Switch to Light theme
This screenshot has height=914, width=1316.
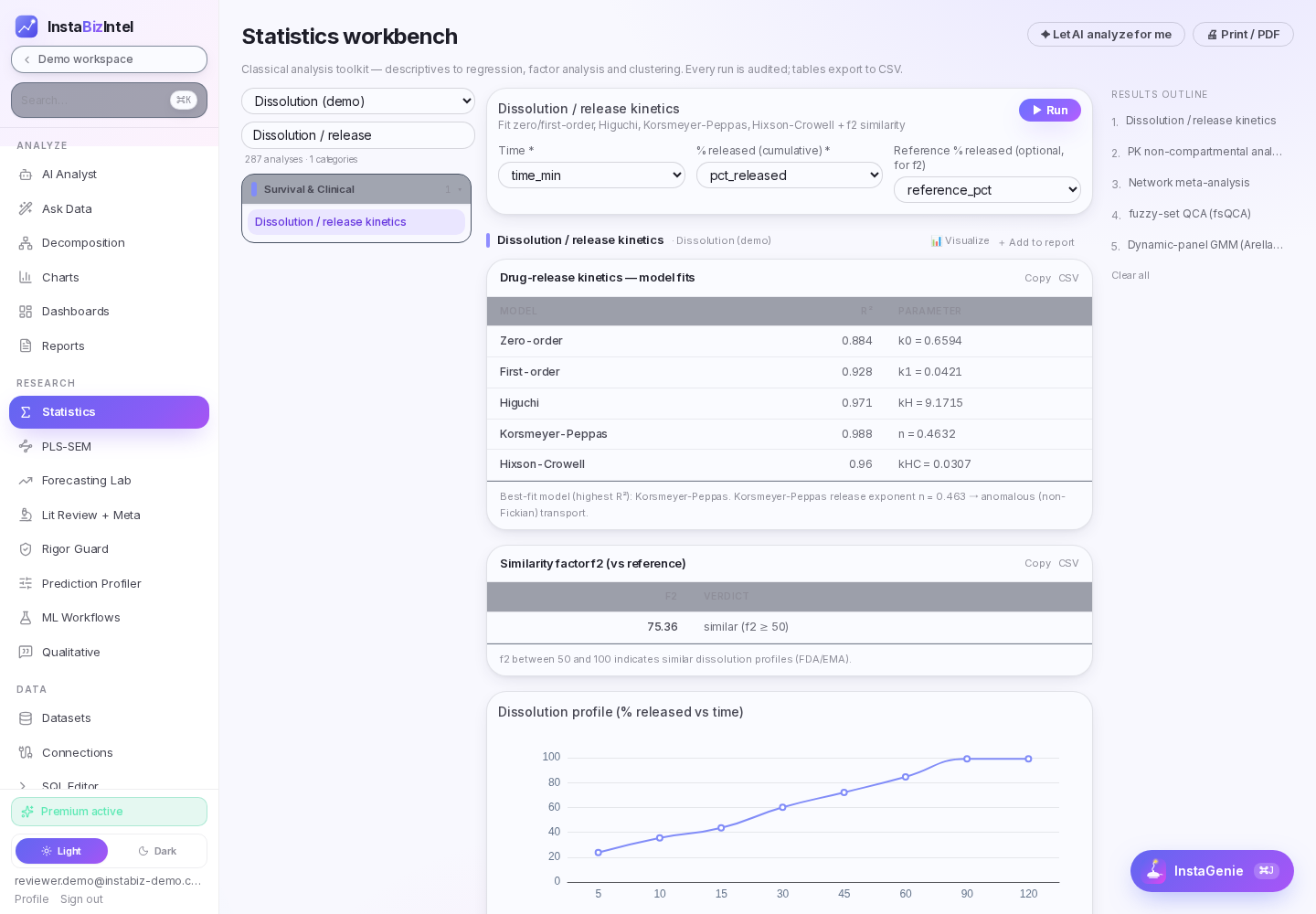pos(61,851)
